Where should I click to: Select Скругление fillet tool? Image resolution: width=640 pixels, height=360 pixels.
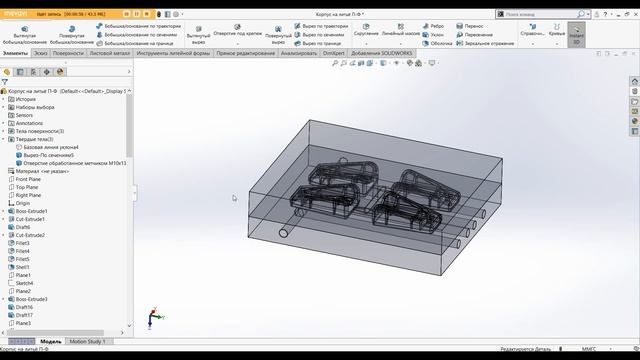366,30
